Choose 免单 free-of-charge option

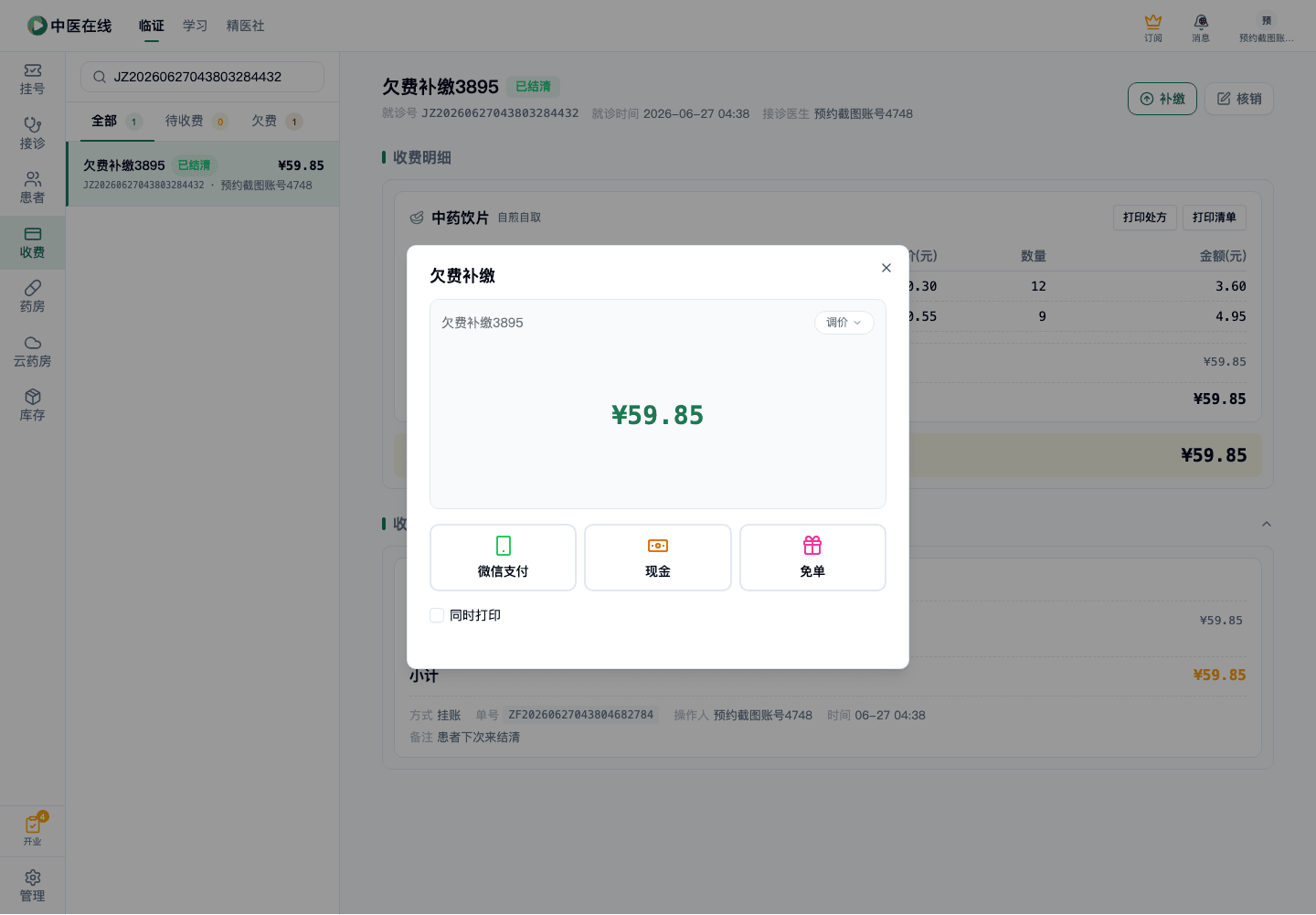click(812, 558)
